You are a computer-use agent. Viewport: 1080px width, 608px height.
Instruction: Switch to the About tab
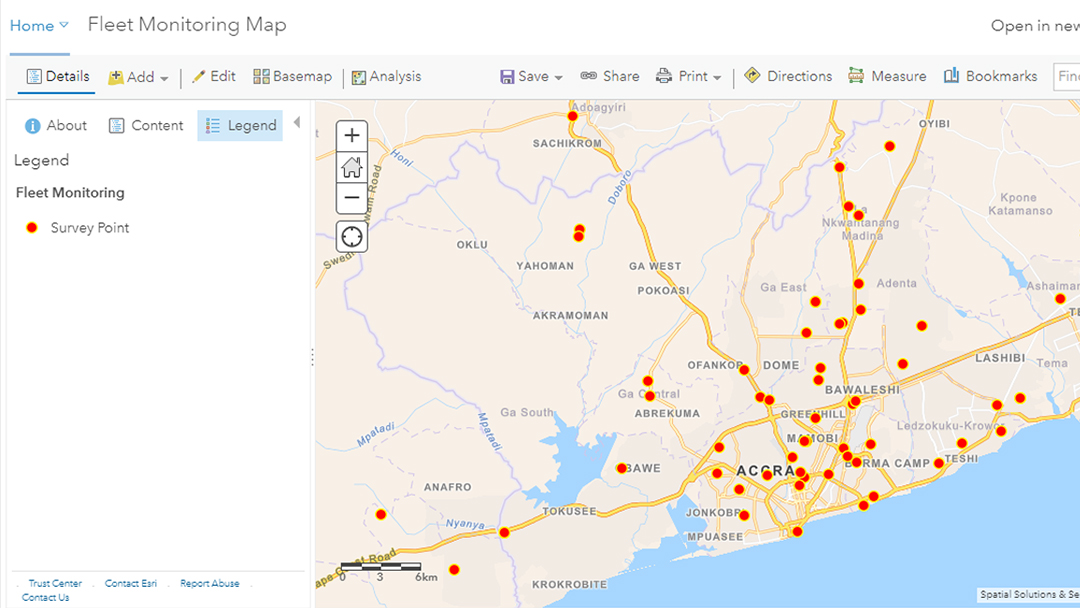56,125
